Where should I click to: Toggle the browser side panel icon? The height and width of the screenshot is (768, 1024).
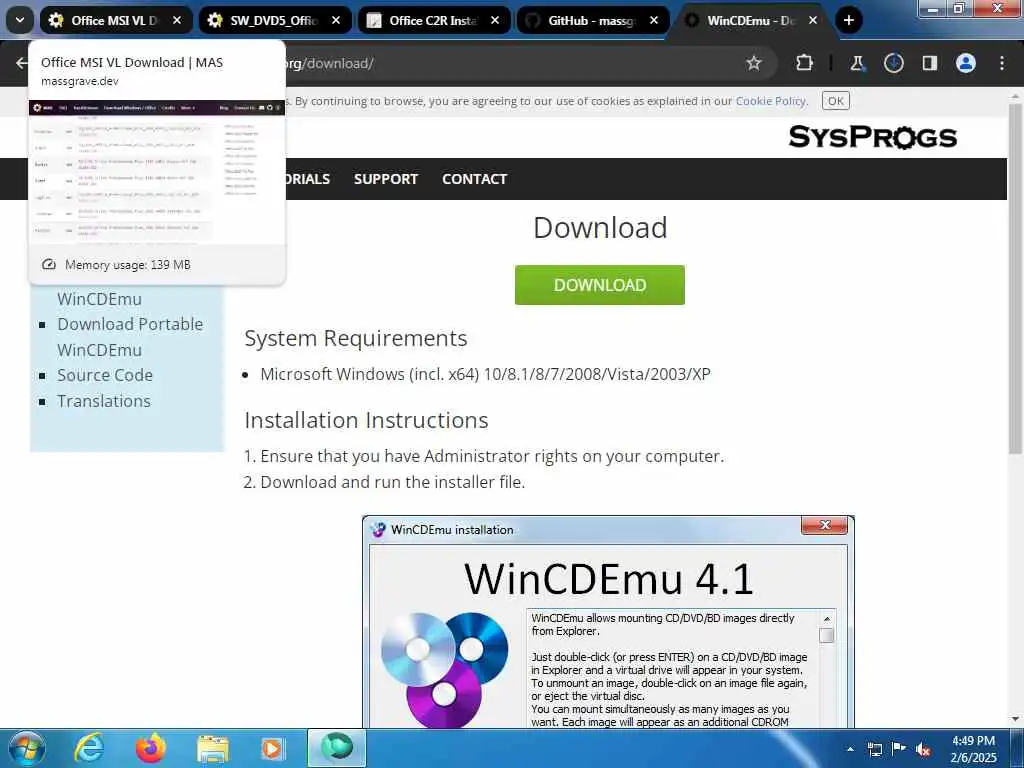[x=929, y=63]
